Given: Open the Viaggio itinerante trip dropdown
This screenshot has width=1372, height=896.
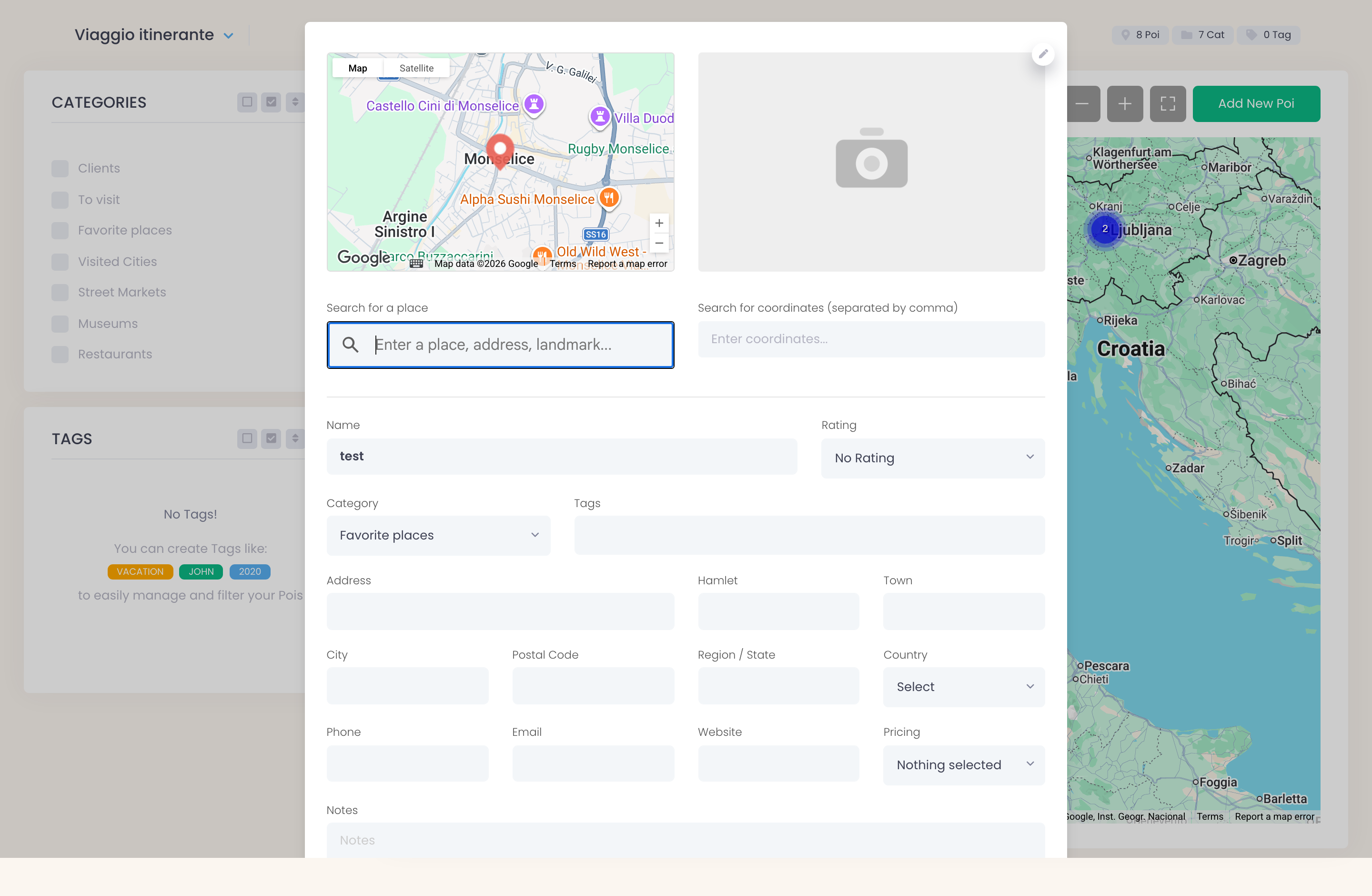Looking at the screenshot, I should point(154,35).
